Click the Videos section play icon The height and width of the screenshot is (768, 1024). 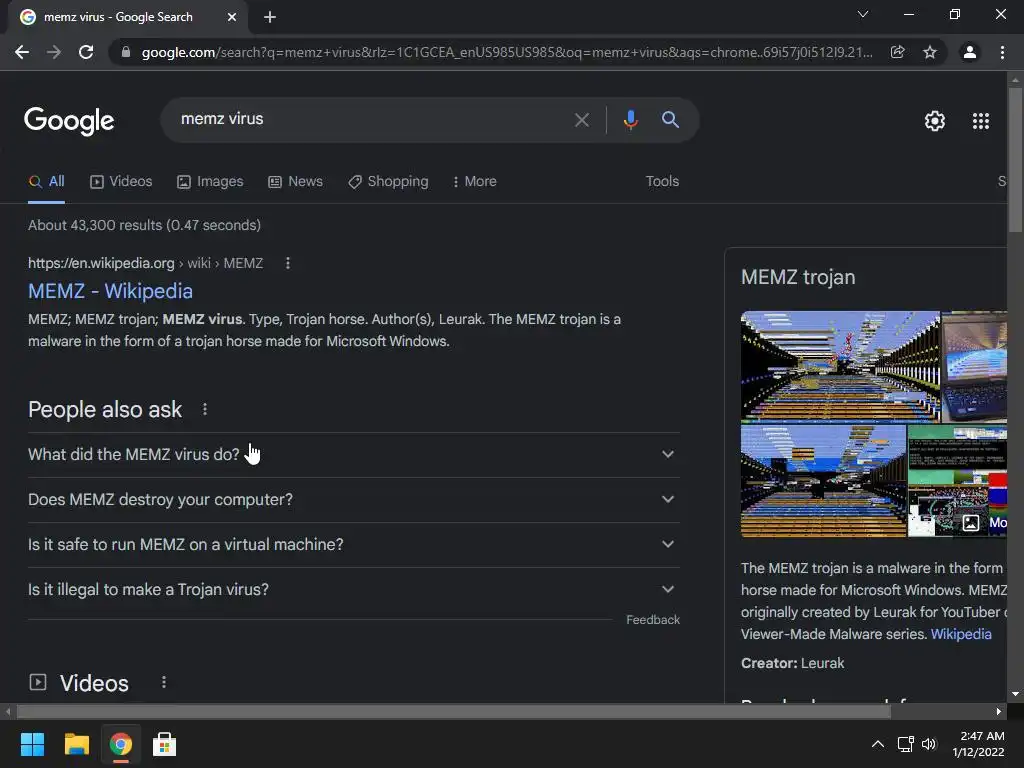[38, 682]
